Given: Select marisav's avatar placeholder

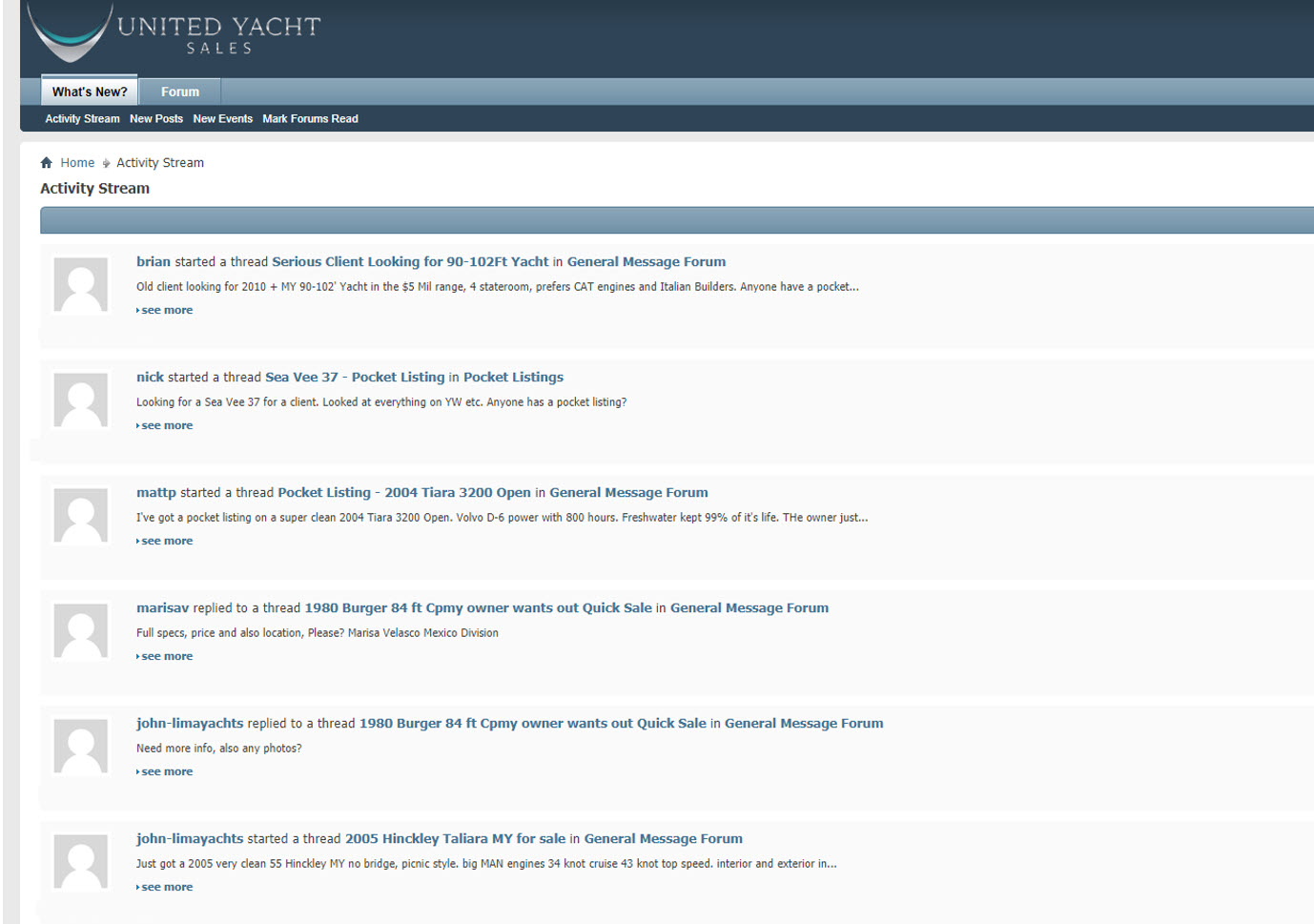Looking at the screenshot, I should (x=80, y=631).
